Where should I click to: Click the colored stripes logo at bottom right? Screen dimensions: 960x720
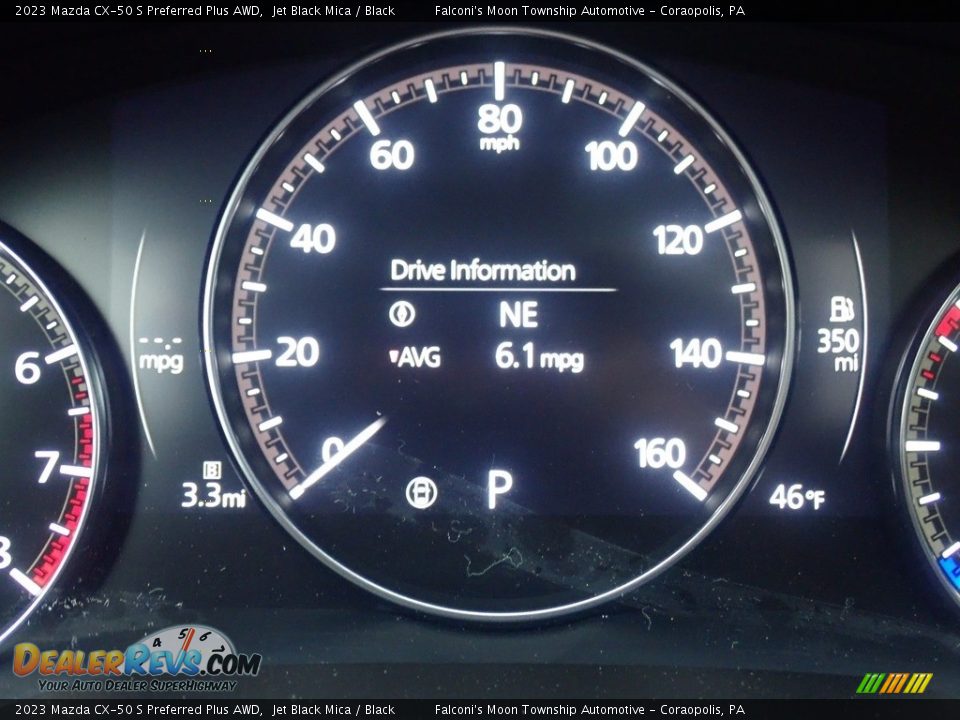pyautogui.click(x=894, y=683)
